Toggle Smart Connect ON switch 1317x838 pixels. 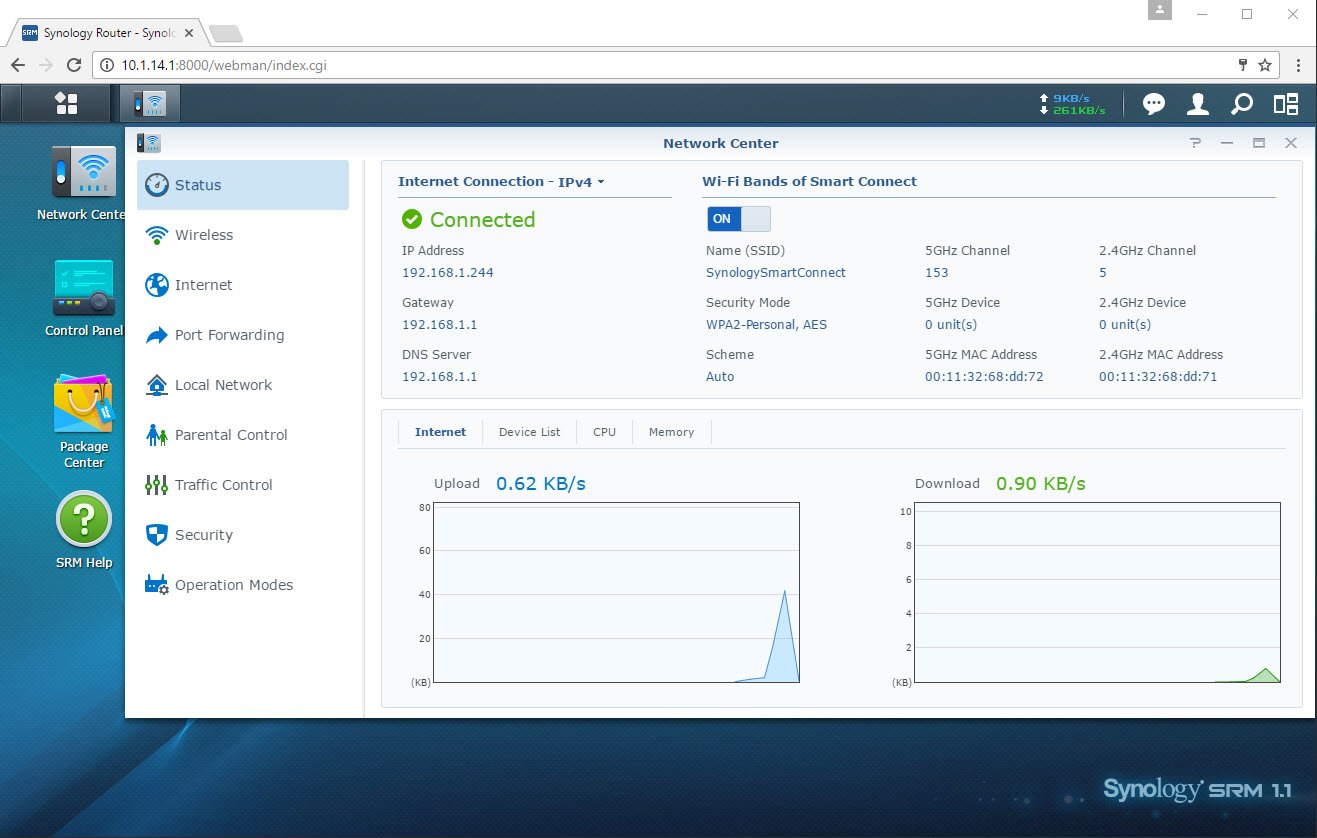click(x=738, y=219)
